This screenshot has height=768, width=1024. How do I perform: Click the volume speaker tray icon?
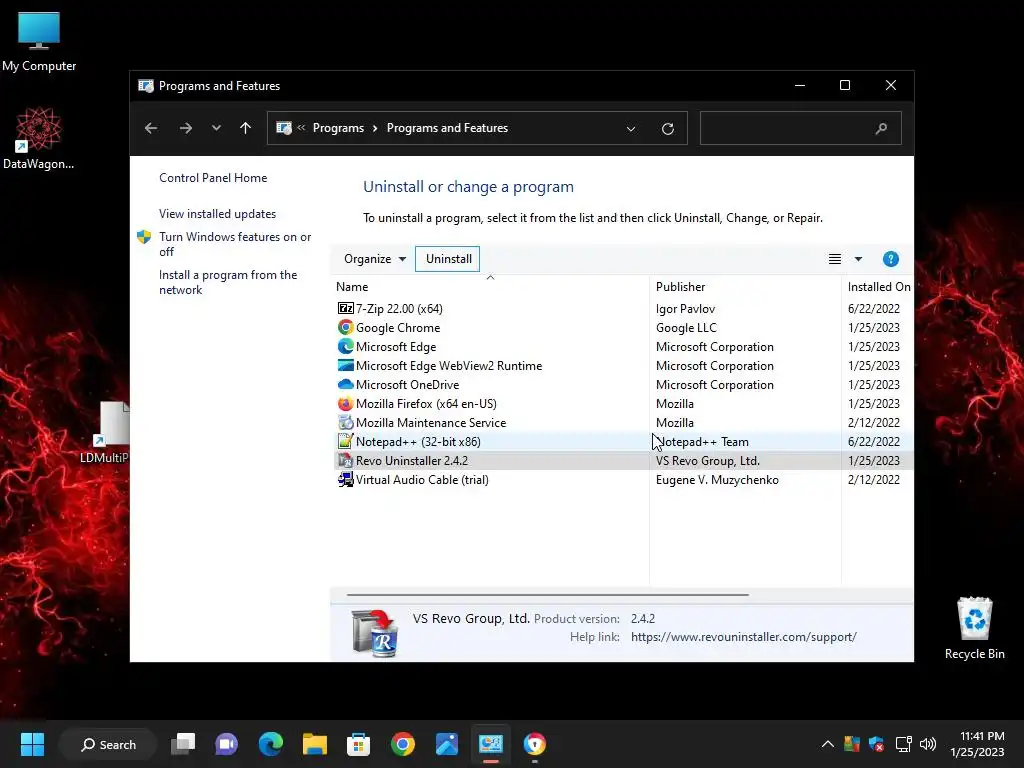927,744
